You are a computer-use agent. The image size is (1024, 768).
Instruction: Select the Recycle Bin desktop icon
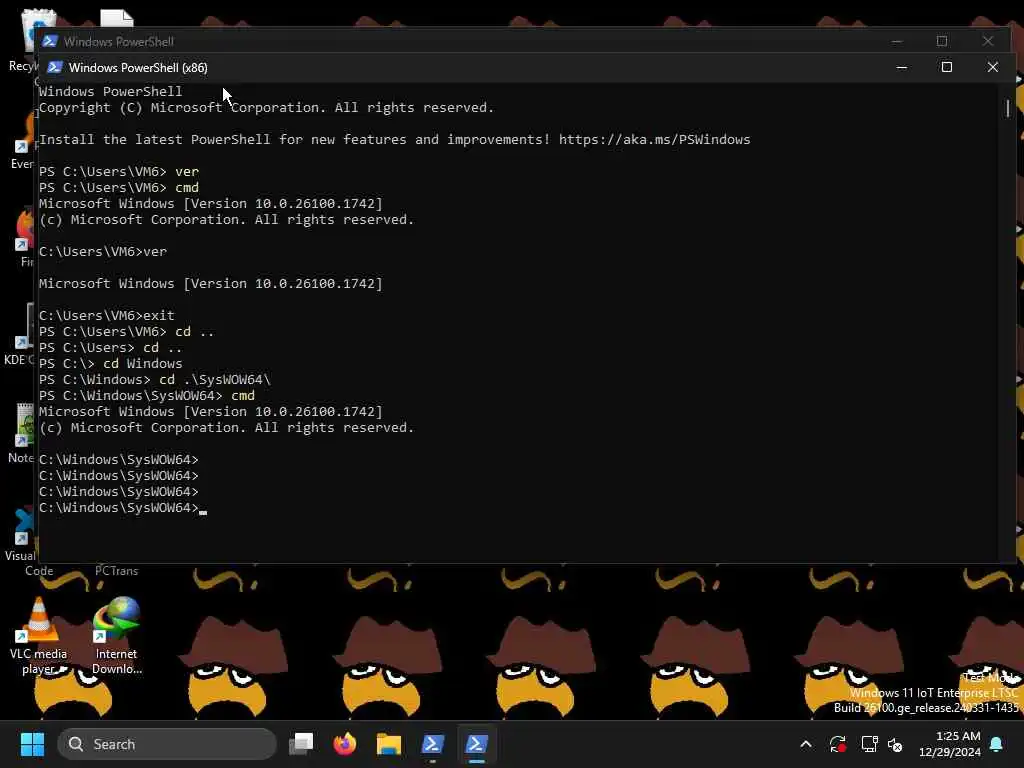[x=24, y=39]
